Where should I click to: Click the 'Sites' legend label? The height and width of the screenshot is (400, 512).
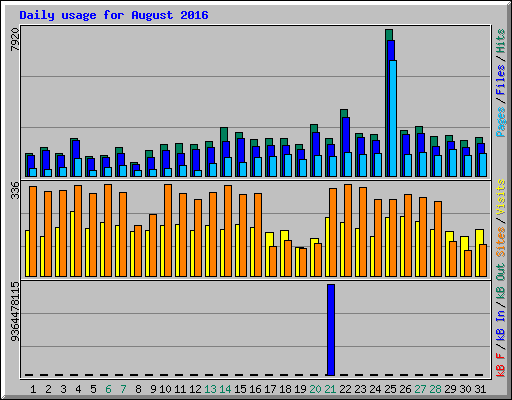pos(501,242)
